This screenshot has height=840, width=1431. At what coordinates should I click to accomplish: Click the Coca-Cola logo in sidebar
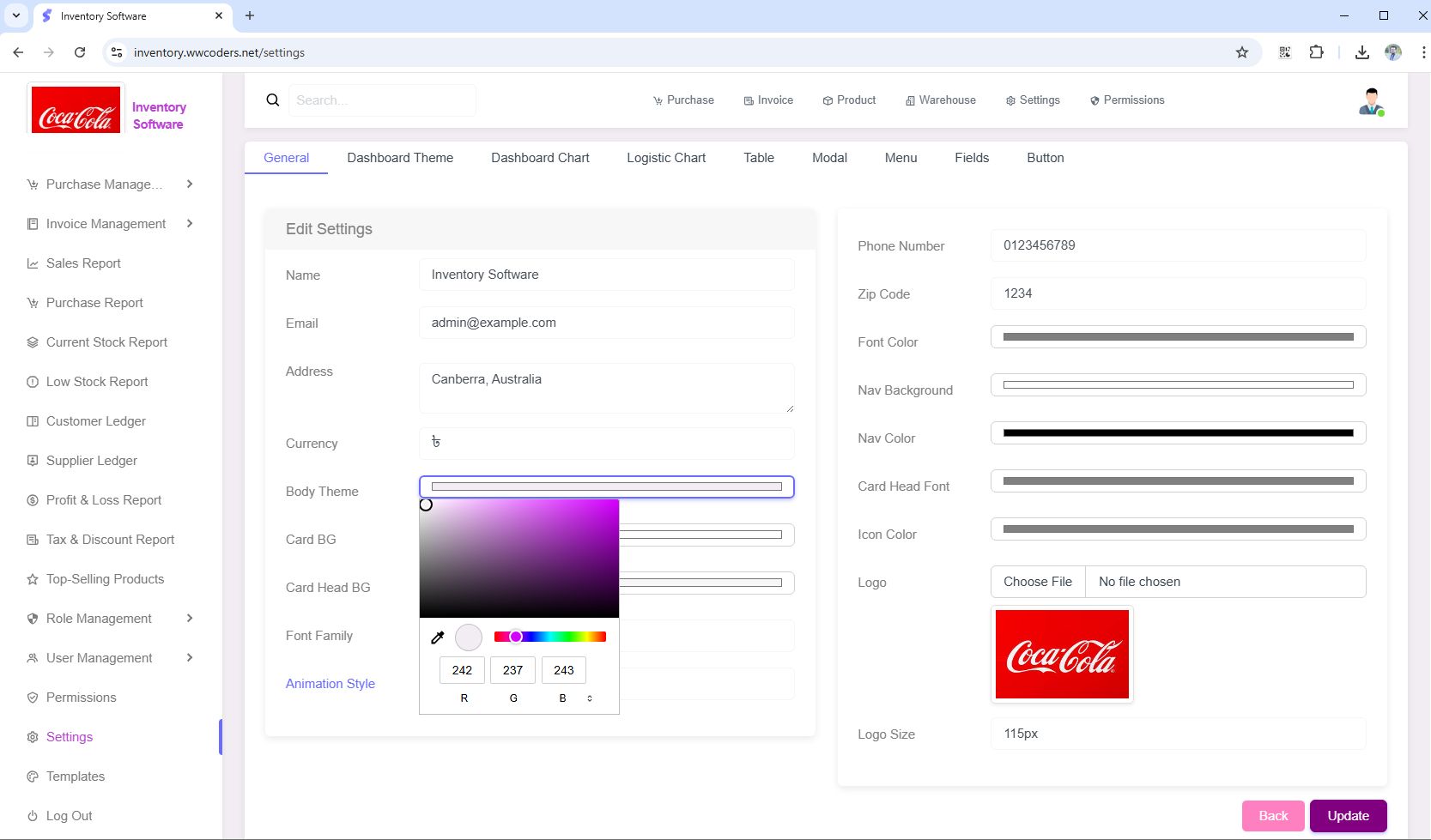point(76,110)
